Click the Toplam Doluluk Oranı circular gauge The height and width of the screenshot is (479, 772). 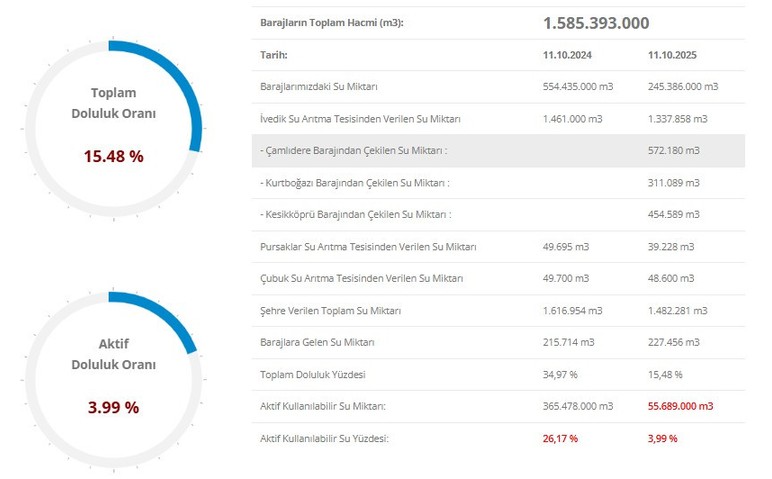point(113,124)
